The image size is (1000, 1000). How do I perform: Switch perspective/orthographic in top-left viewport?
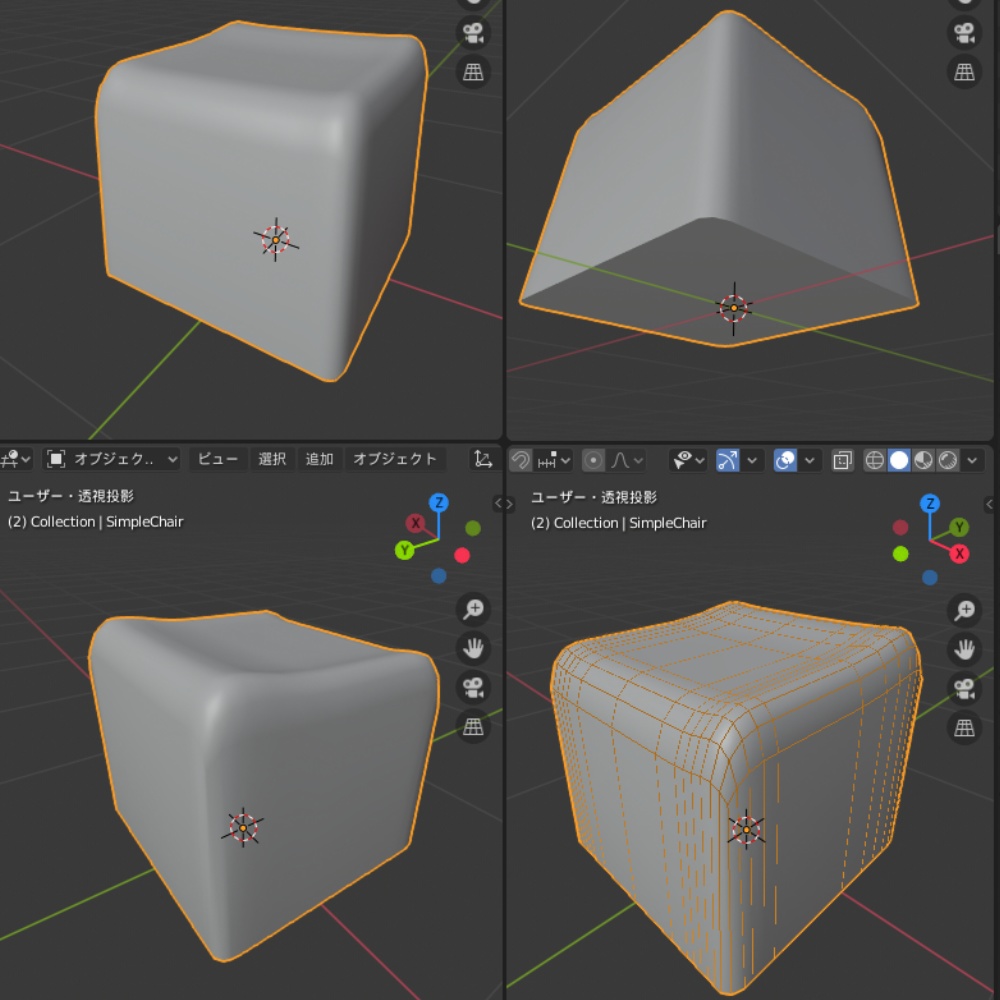pyautogui.click(x=473, y=72)
